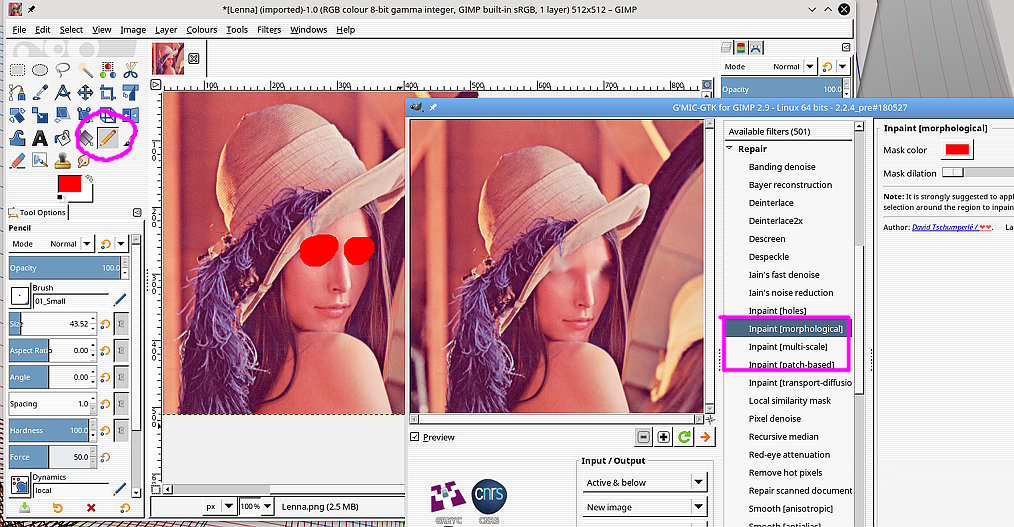The image size is (1014, 527).
Task: Click the Dynamics preview icon
Action: point(20,486)
